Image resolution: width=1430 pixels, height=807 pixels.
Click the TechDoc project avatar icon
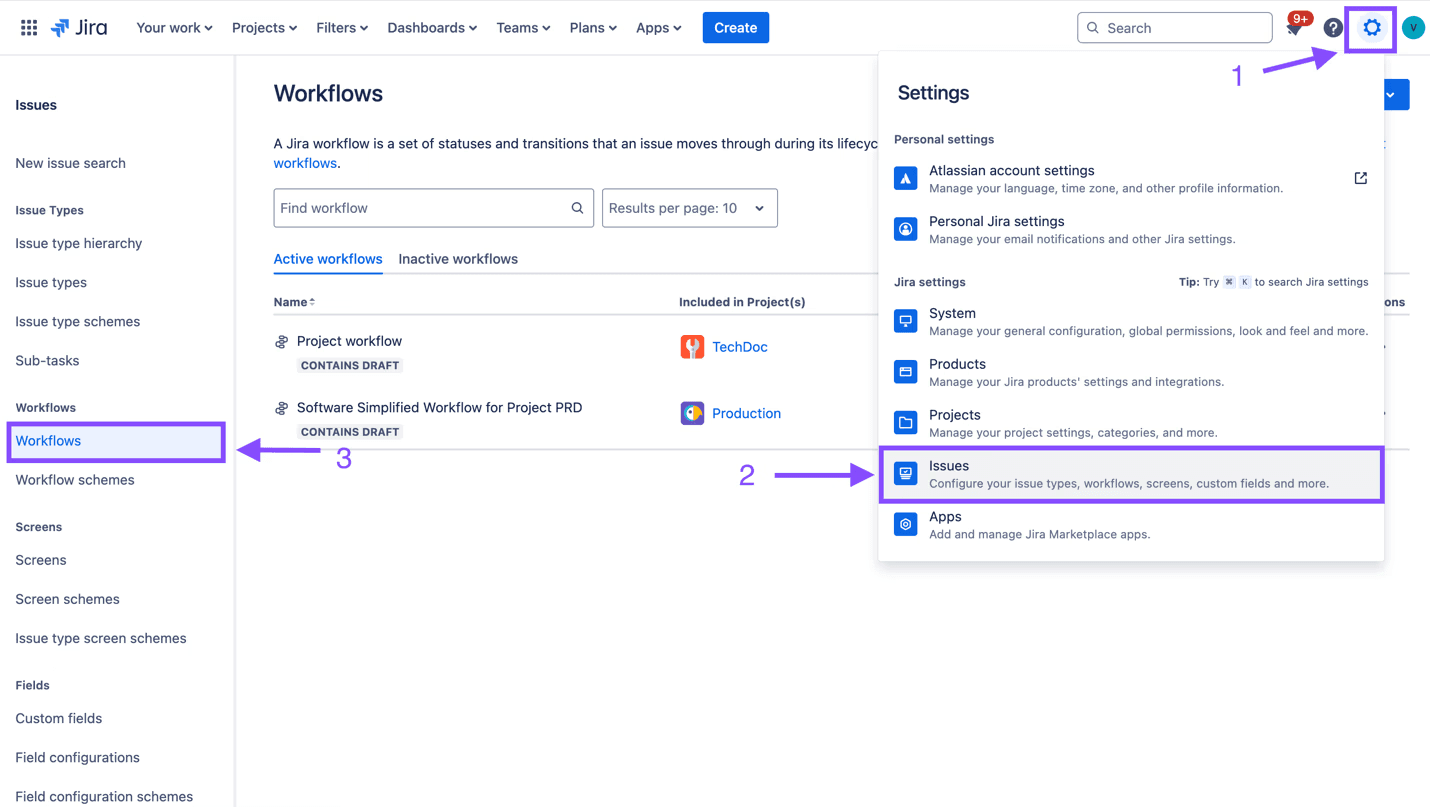pyautogui.click(x=692, y=346)
